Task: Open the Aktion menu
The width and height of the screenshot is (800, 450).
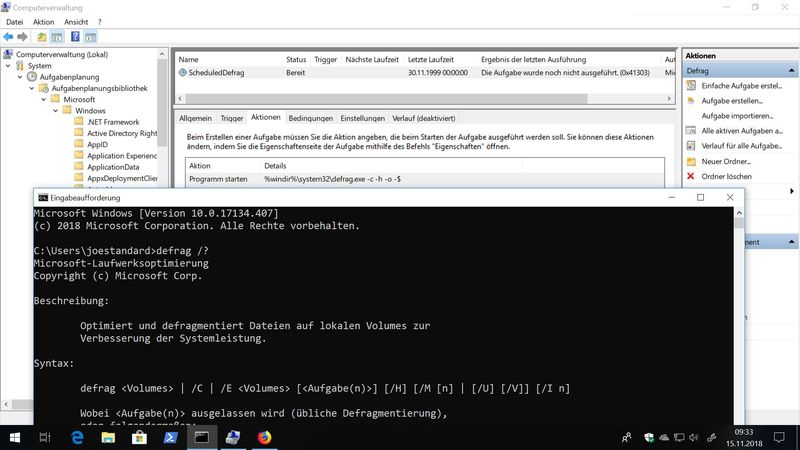Action: (x=43, y=22)
